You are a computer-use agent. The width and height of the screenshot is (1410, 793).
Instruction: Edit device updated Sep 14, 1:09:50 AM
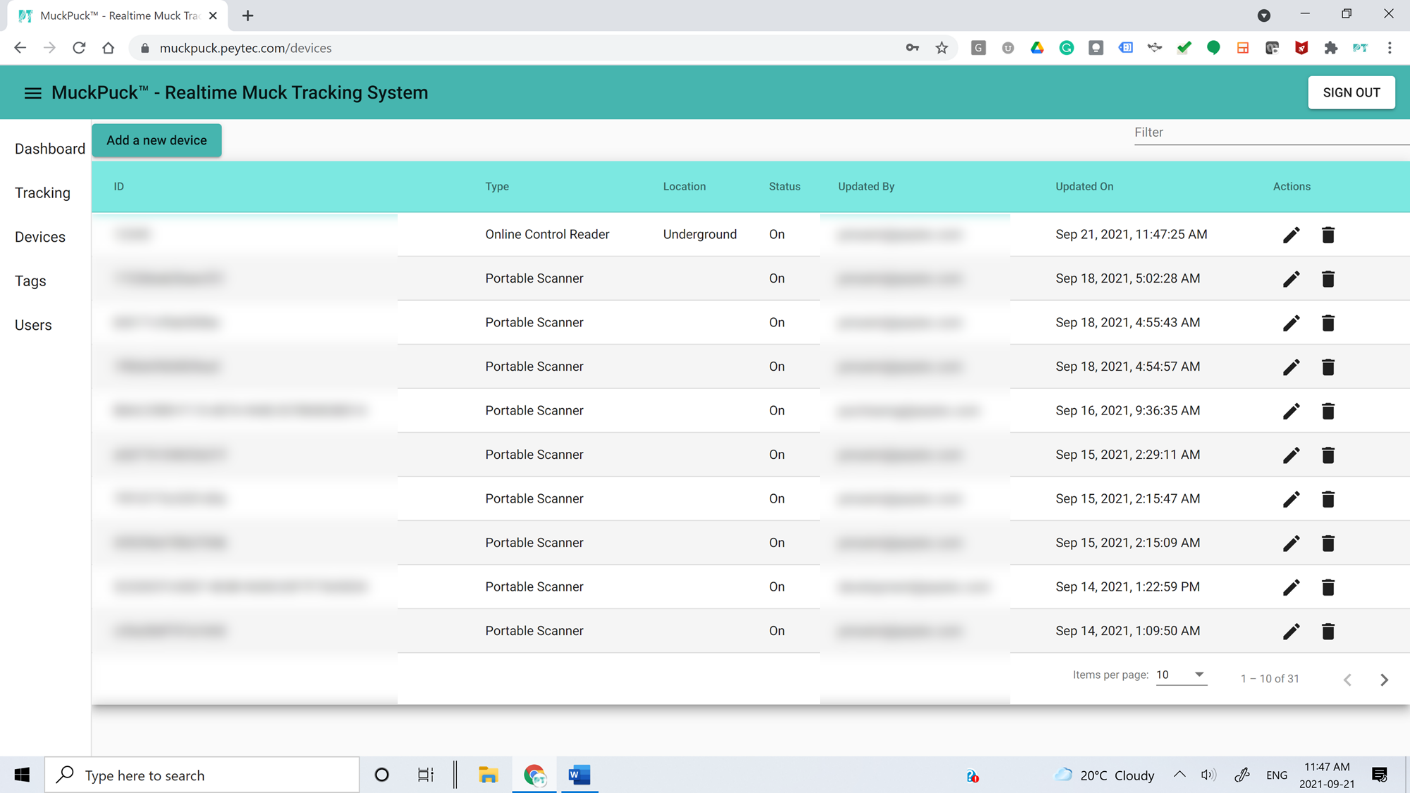pos(1291,631)
